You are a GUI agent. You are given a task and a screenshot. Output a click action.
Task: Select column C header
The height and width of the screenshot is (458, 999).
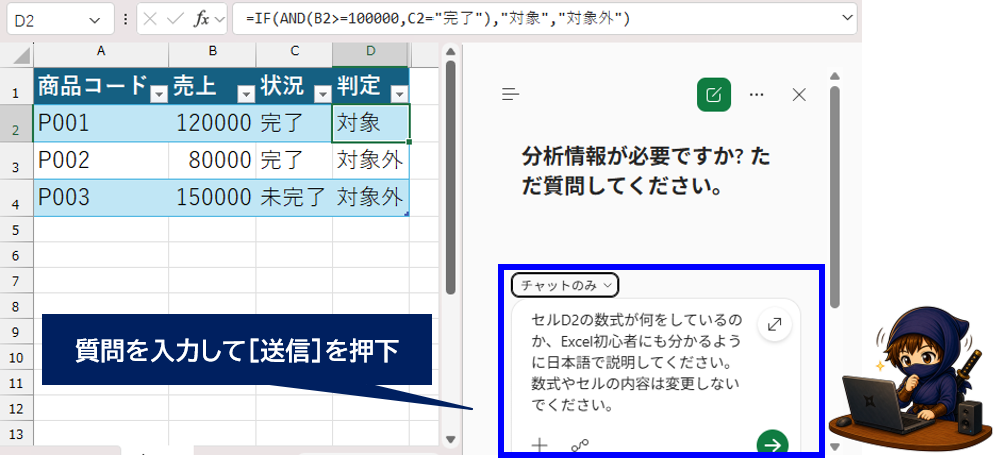pos(294,53)
